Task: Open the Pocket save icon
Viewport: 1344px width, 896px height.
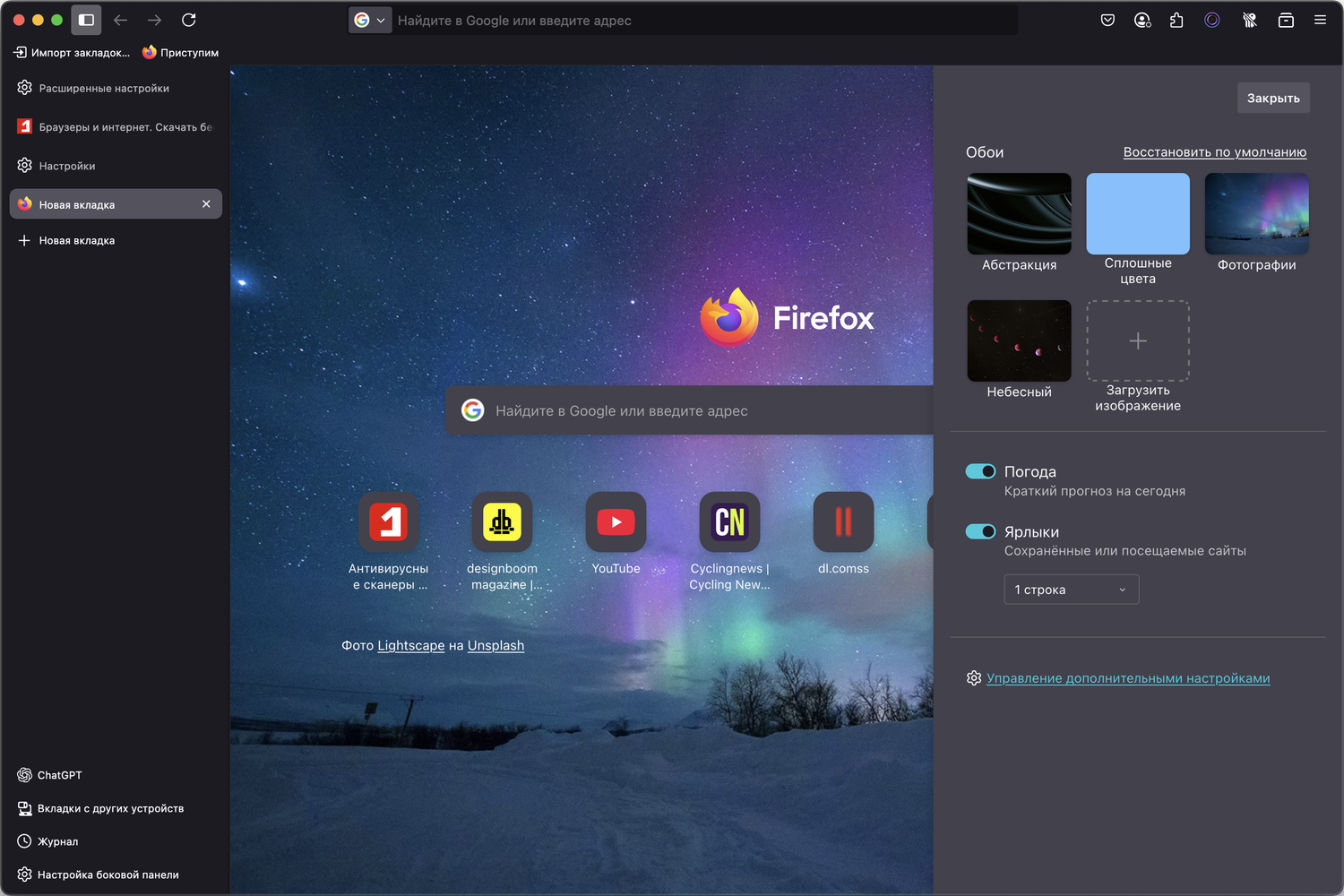Action: [1107, 20]
